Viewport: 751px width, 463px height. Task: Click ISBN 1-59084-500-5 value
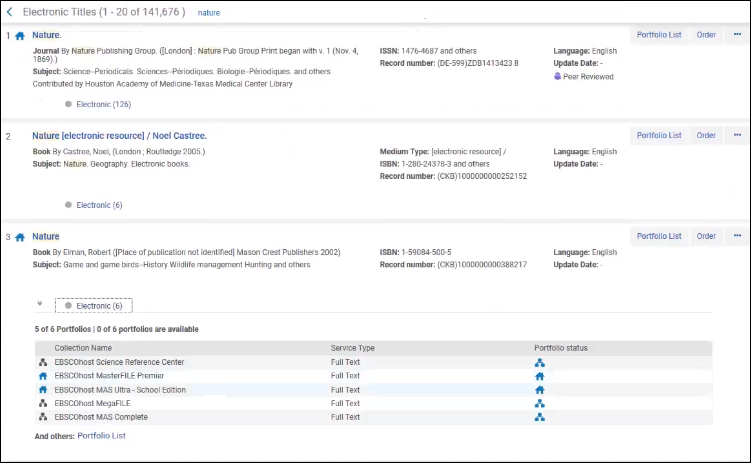pos(426,252)
